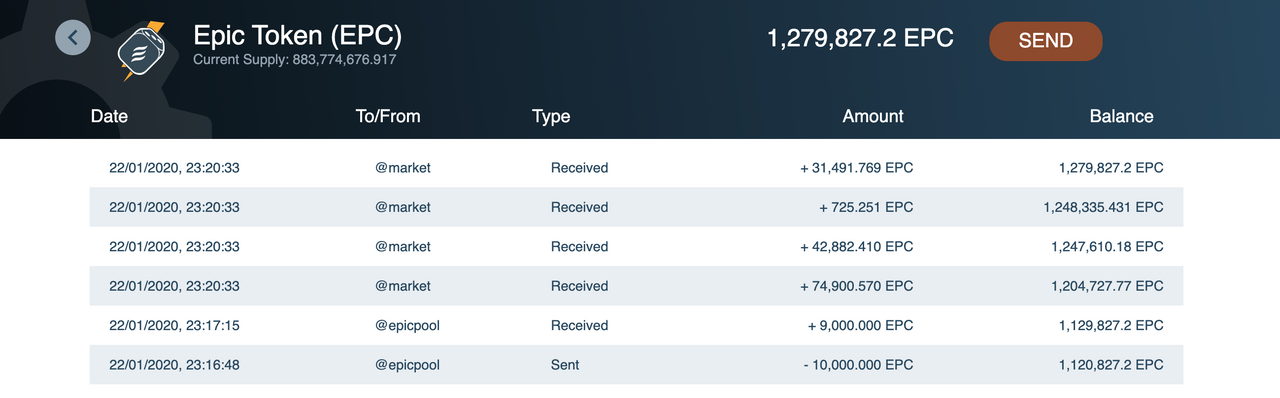Open @epicpool link in the Received row
This screenshot has width=1280, height=398.
[408, 326]
